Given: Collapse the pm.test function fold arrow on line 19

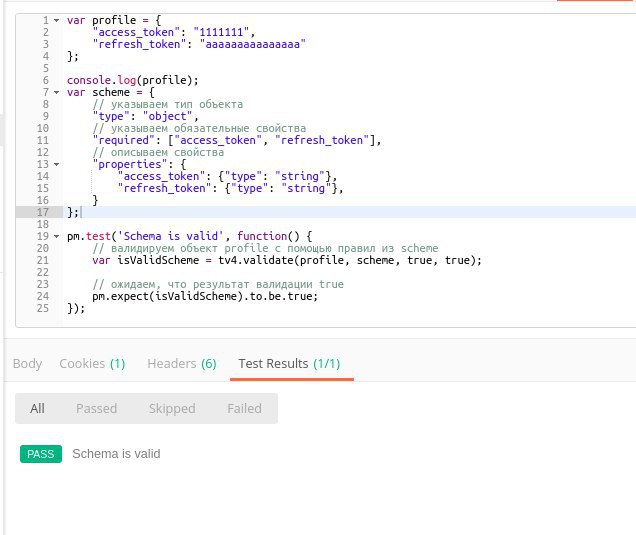Looking at the screenshot, I should tap(56, 236).
